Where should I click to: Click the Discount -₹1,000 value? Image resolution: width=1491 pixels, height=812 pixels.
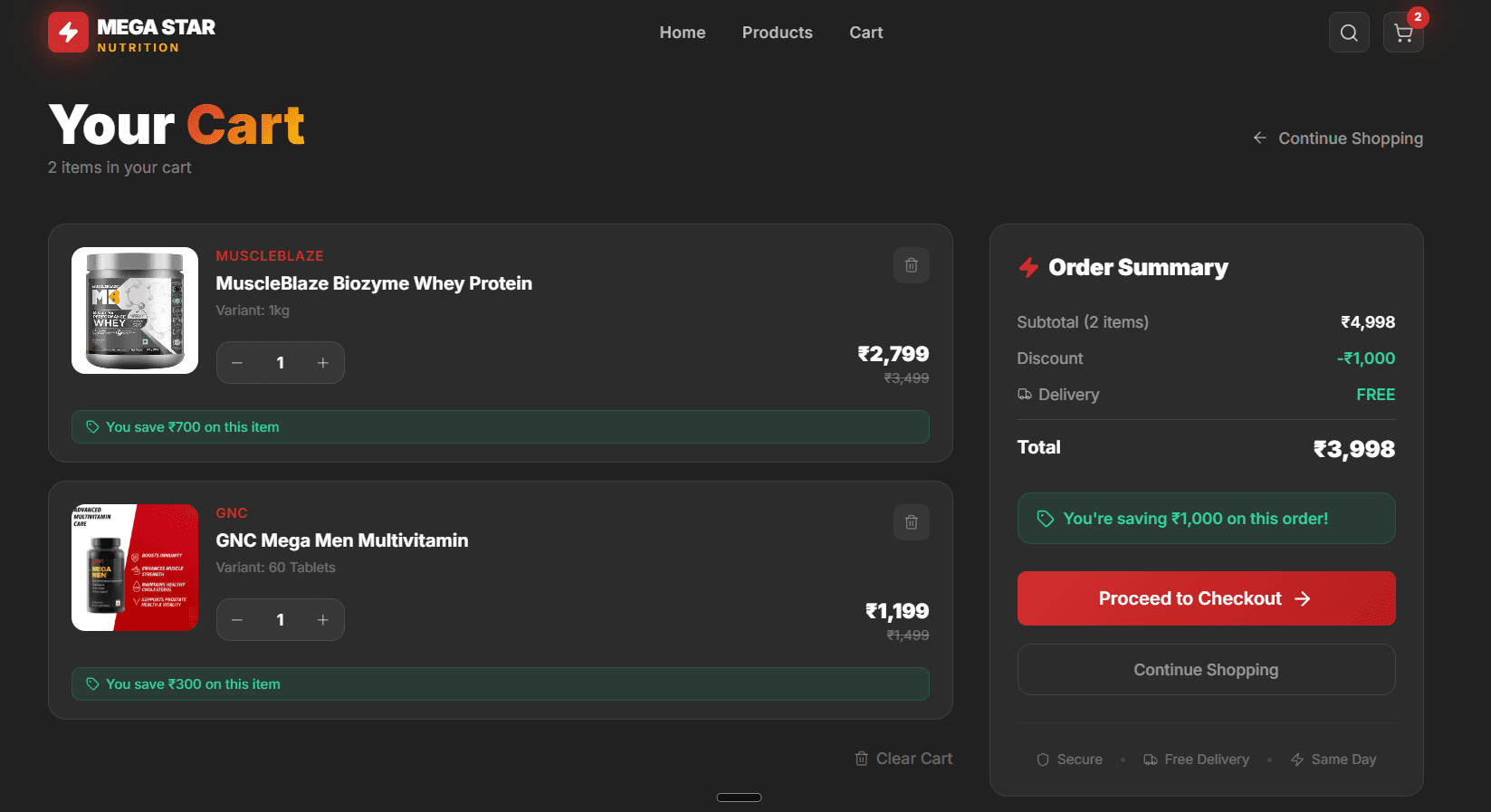[x=1366, y=358]
